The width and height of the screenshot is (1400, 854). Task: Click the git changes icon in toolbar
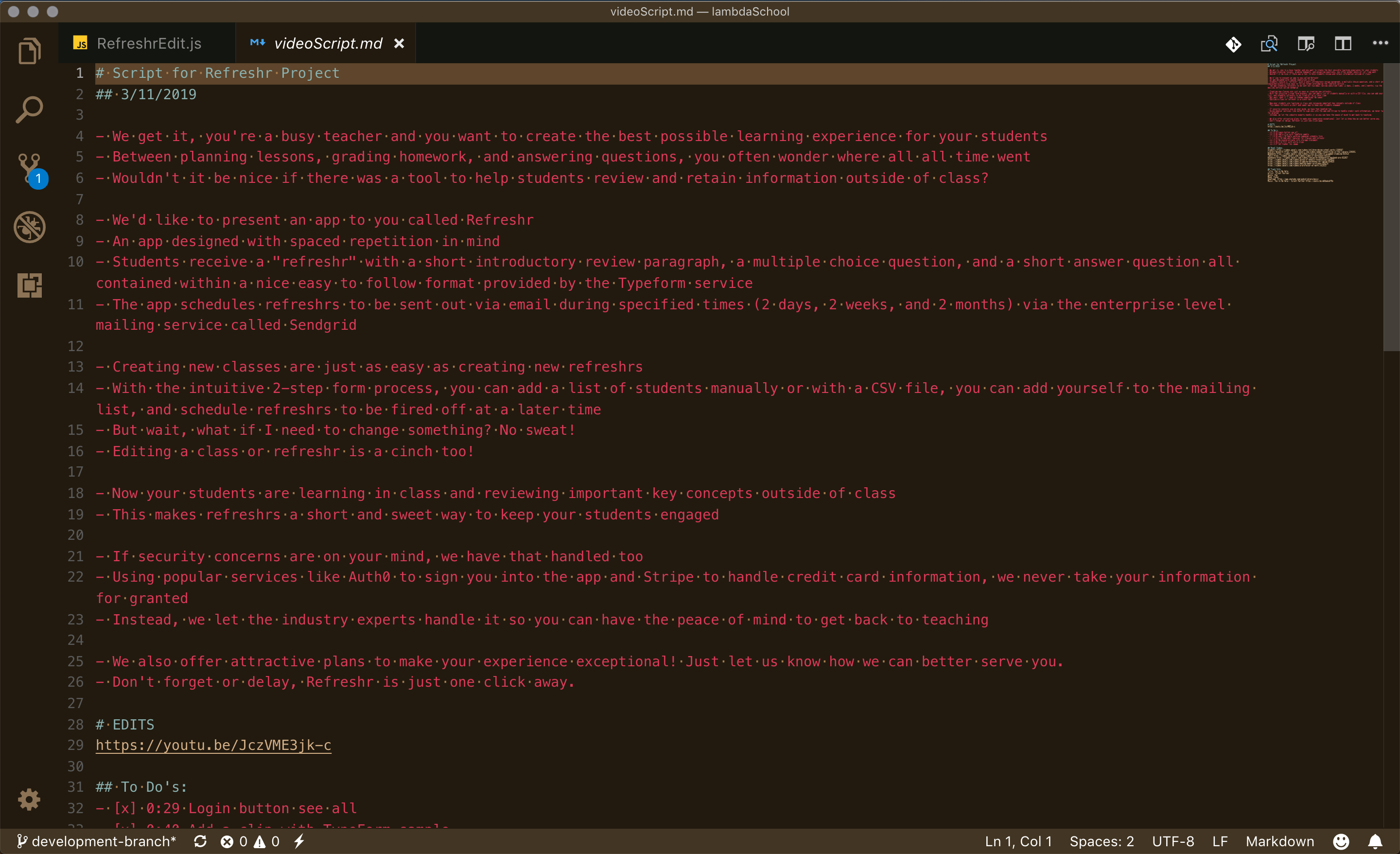(x=1233, y=44)
